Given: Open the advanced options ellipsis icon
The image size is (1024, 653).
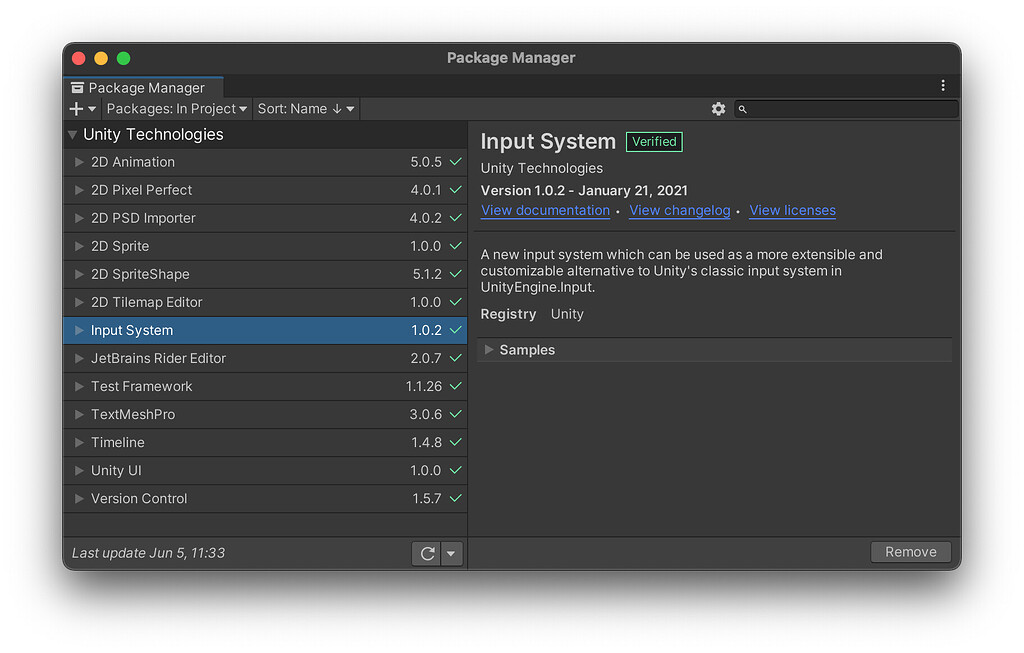Looking at the screenshot, I should 943,86.
